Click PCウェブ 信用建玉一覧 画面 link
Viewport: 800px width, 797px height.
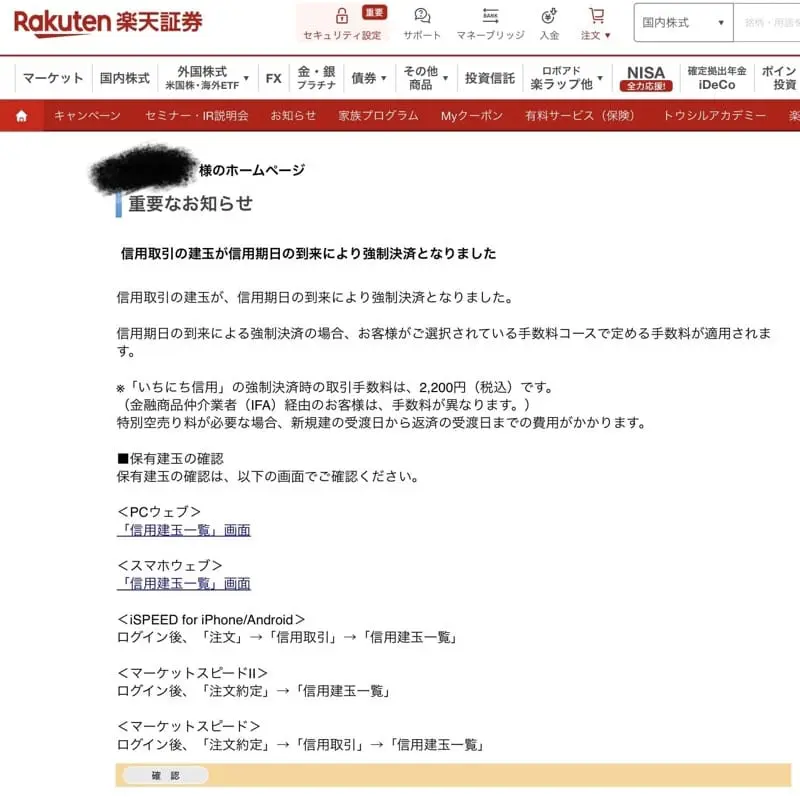[183, 530]
